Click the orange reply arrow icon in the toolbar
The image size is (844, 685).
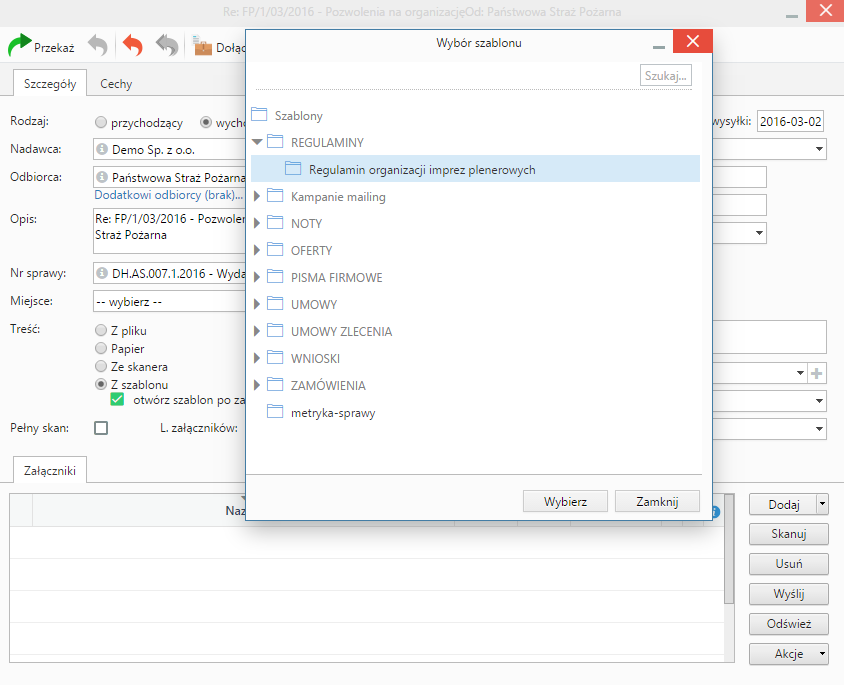tap(132, 46)
